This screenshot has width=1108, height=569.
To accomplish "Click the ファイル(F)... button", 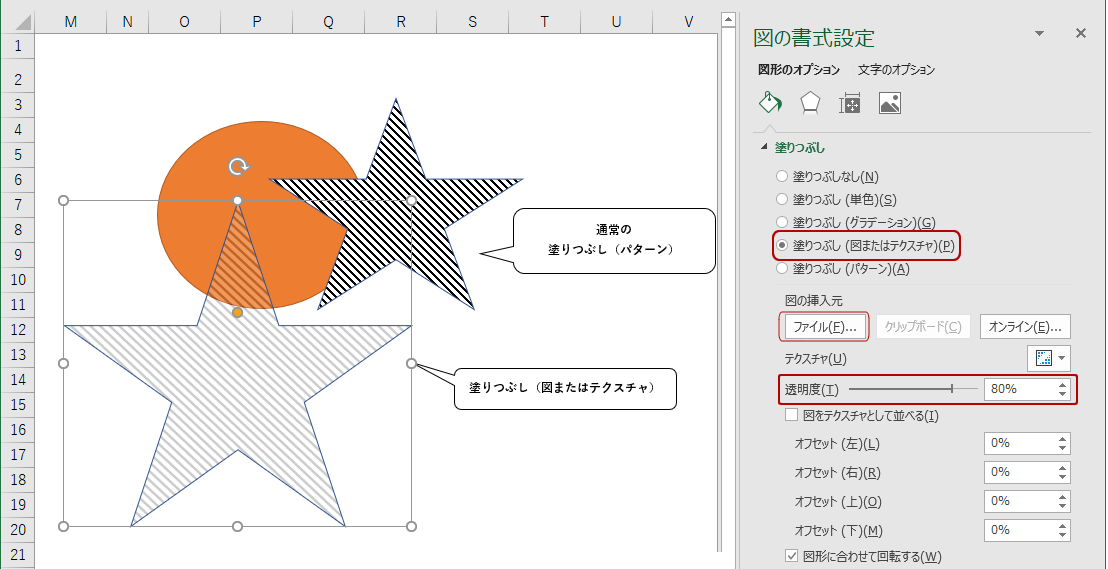I will (x=824, y=327).
